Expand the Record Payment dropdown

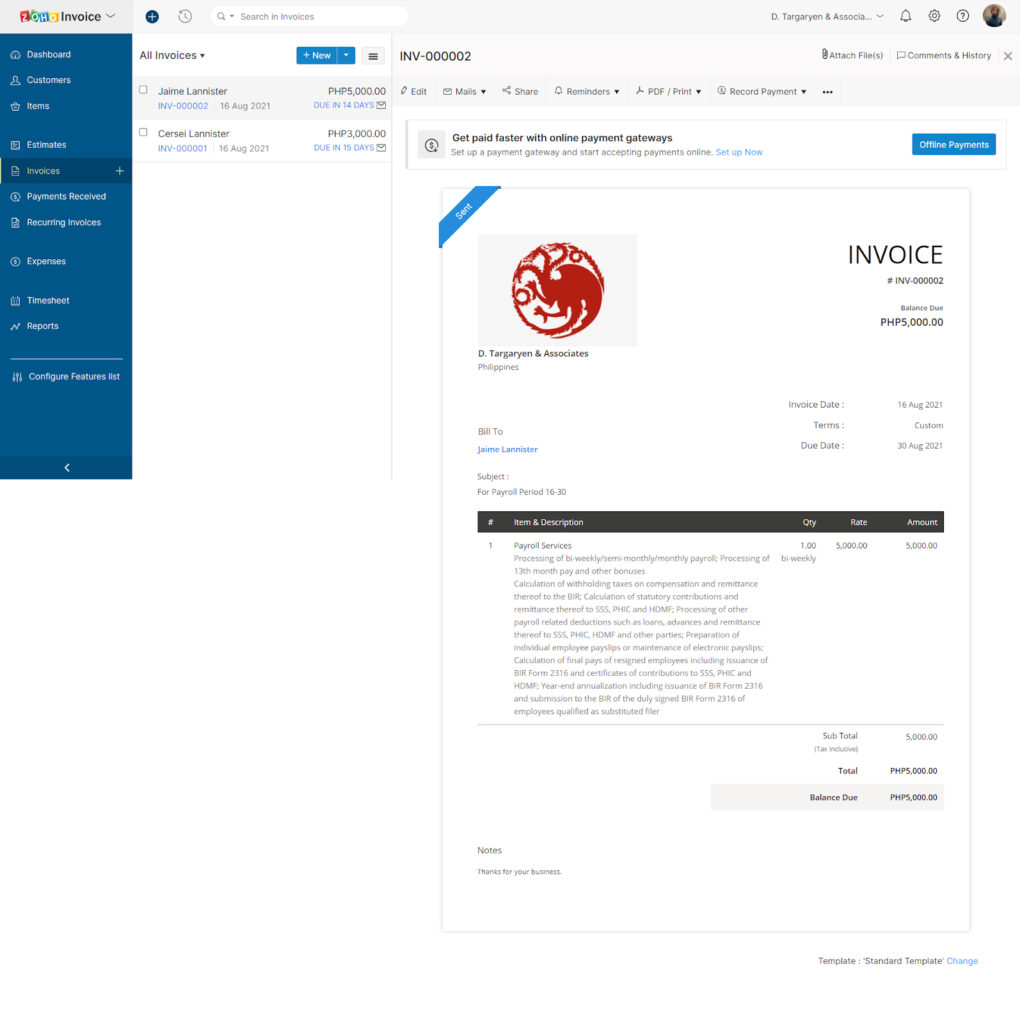click(x=762, y=91)
